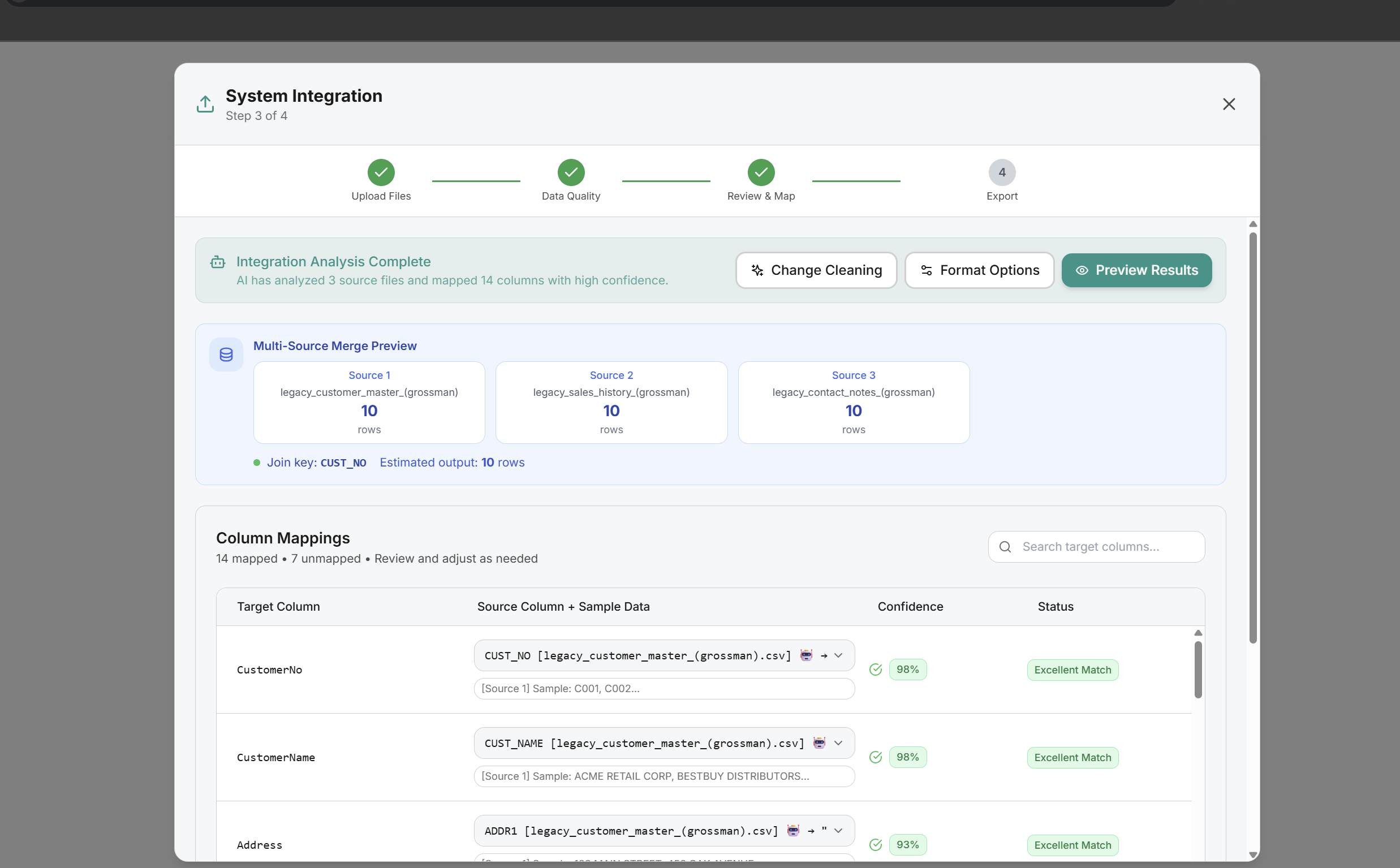Screen dimensions: 1400x868
Task: Open Format Options
Action: (x=979, y=270)
